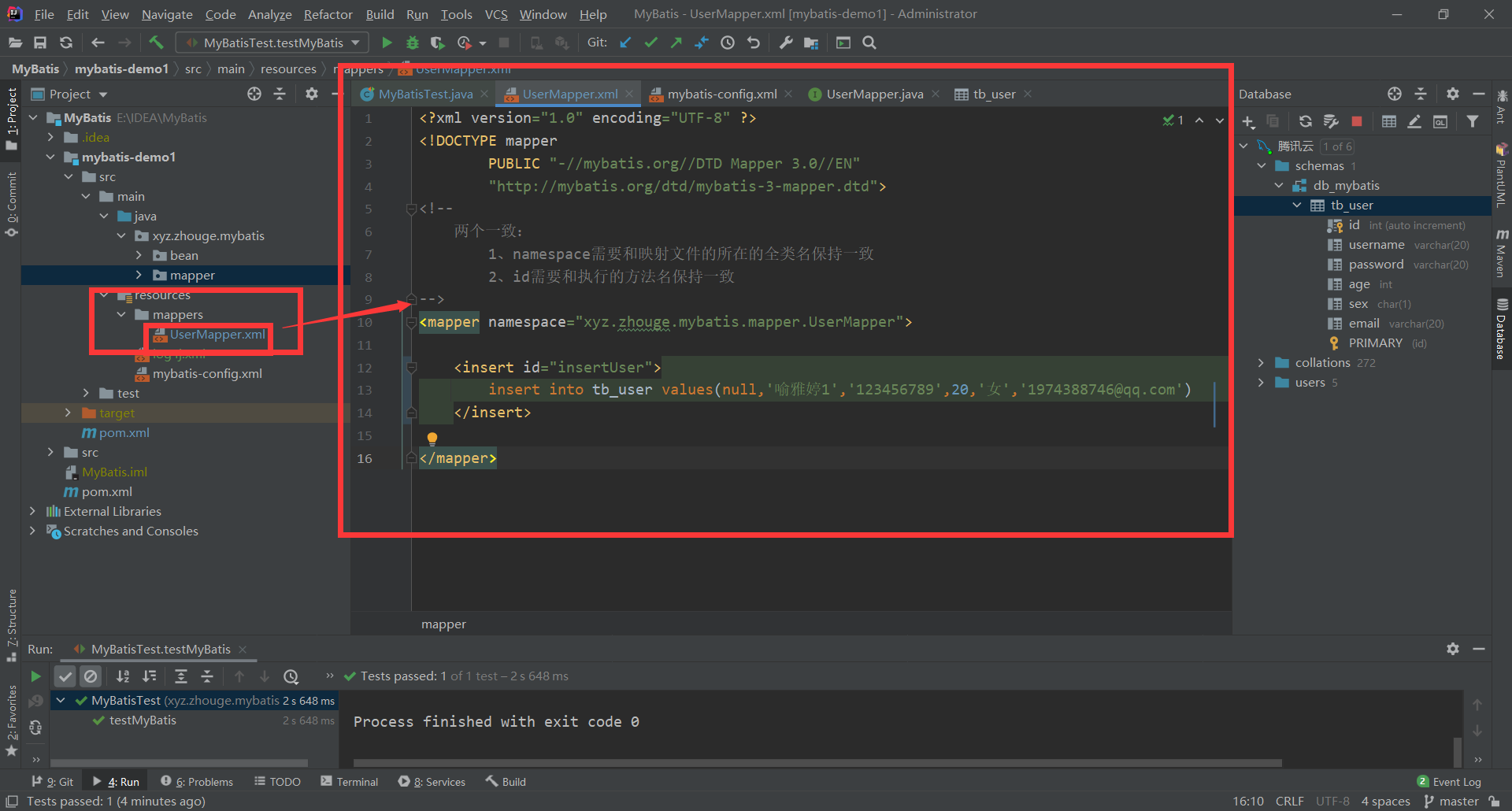Image resolution: width=1512 pixels, height=811 pixels.
Task: Open the Refactor menu
Action: click(328, 14)
